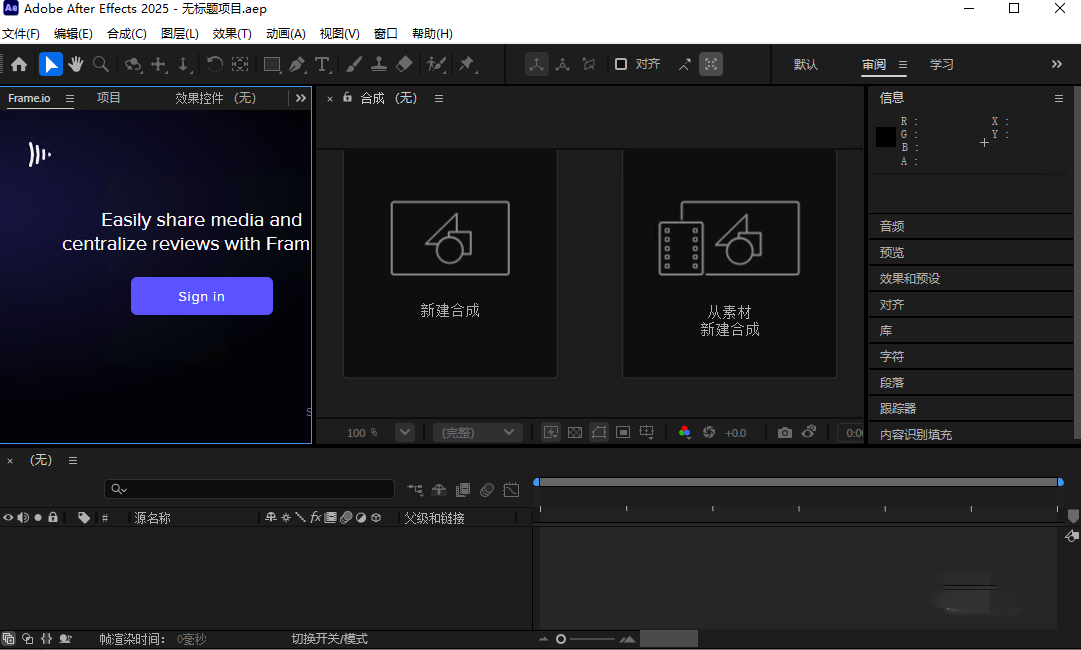Click the timeline layer search field
This screenshot has height=650, width=1081.
(x=249, y=489)
